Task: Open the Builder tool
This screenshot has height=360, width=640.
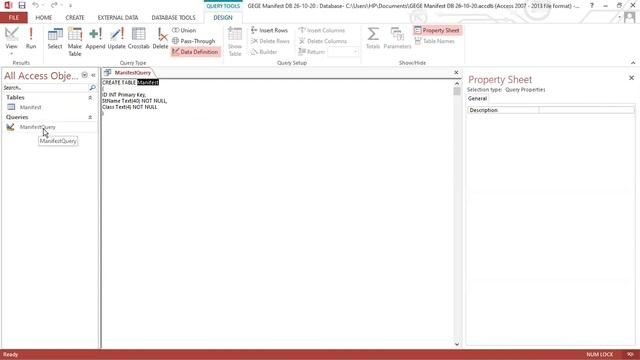Action: 264,52
